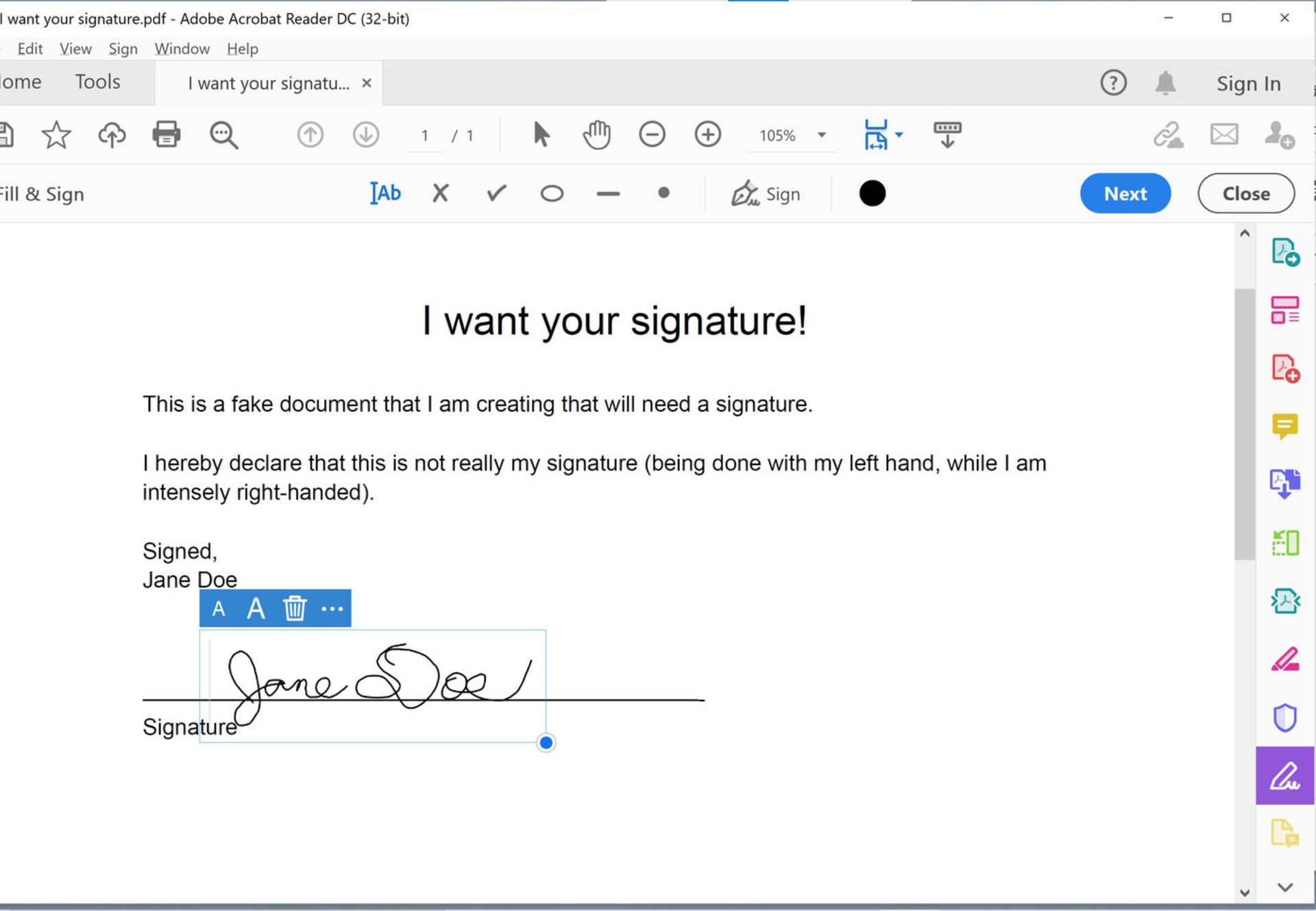Select the line dash tool
The image size is (1316, 911).
[x=608, y=194]
